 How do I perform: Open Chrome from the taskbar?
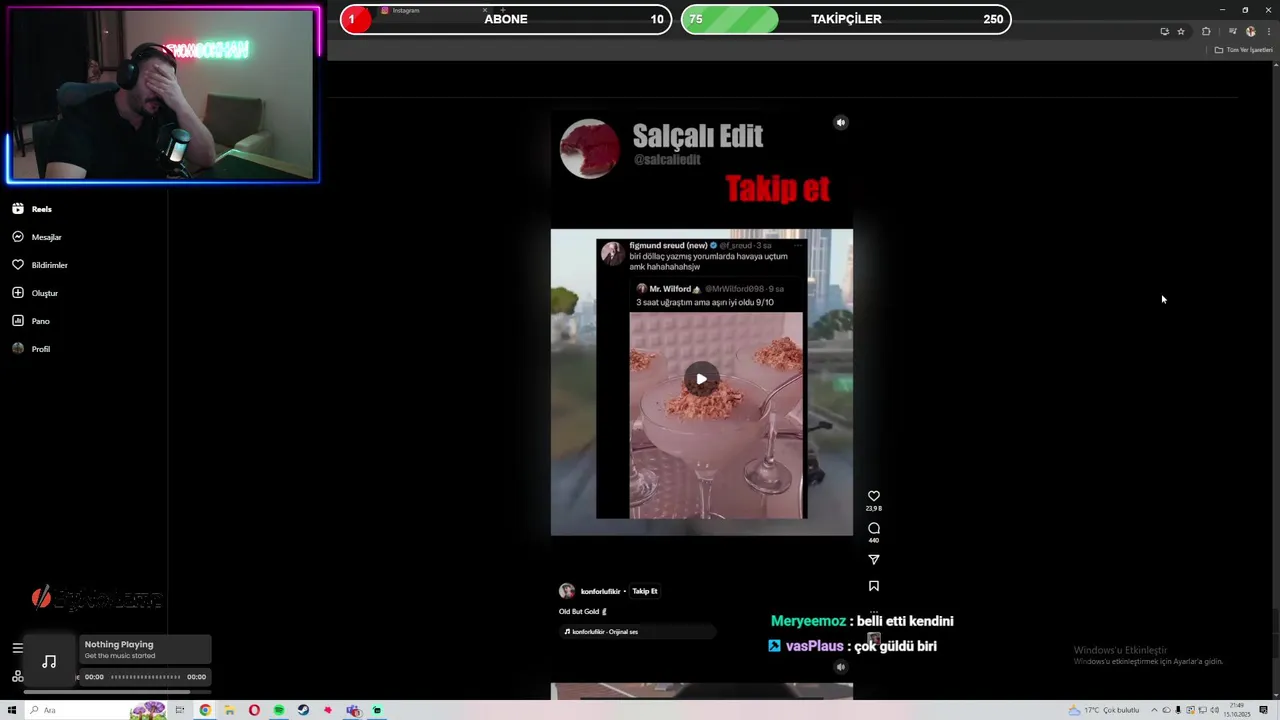pyautogui.click(x=205, y=710)
